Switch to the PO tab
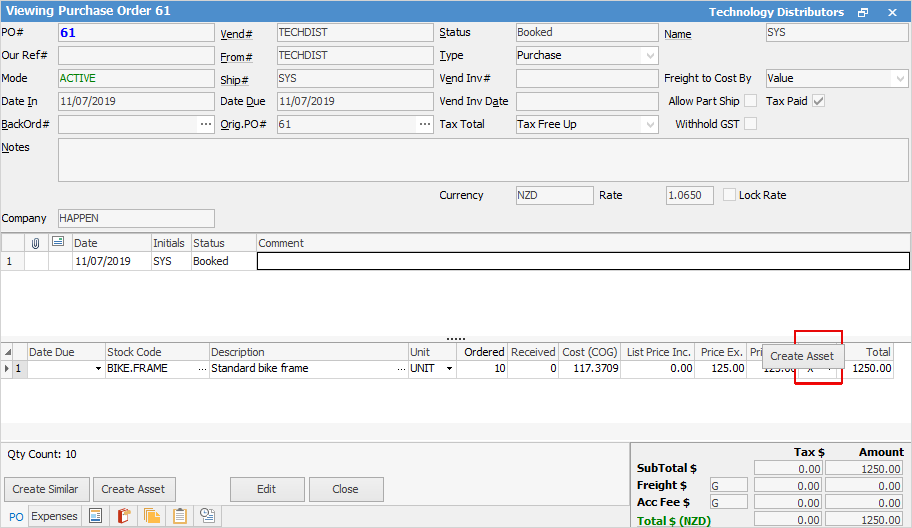912x528 pixels. tap(16, 516)
